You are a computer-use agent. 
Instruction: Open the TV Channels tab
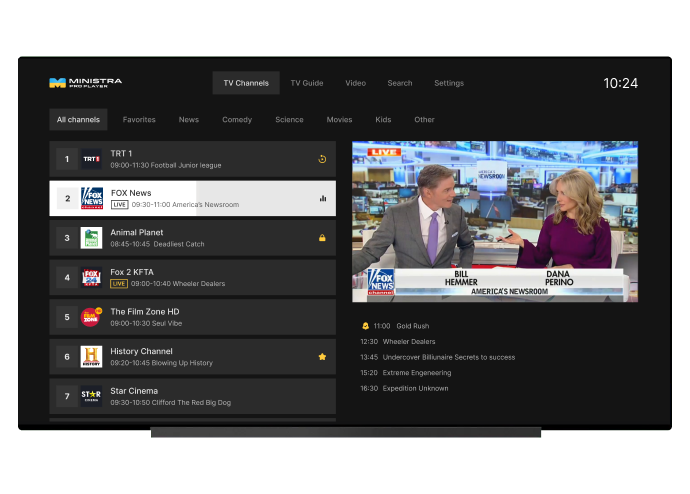click(x=246, y=83)
